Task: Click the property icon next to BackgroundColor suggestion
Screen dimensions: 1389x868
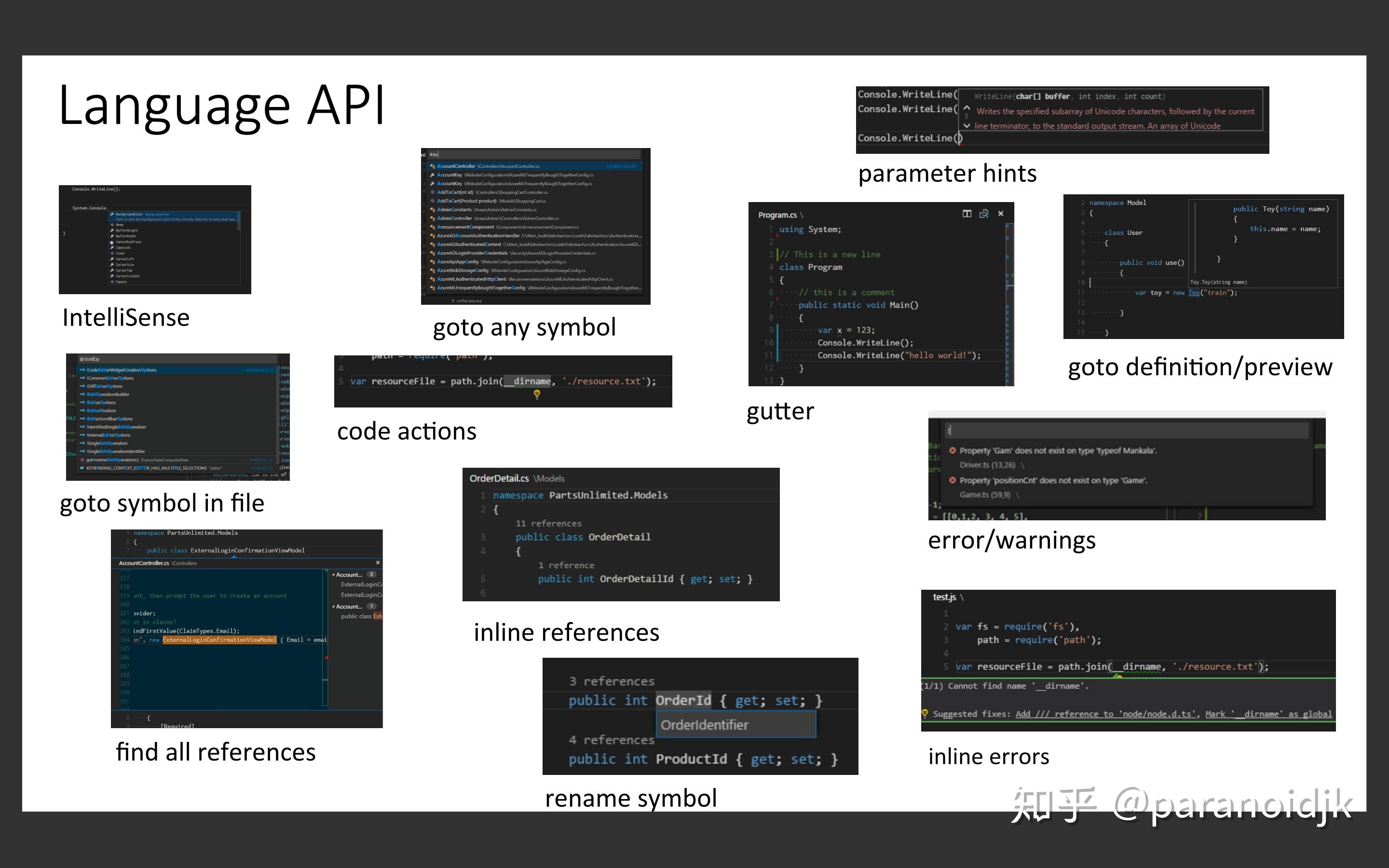Action: pos(112,215)
